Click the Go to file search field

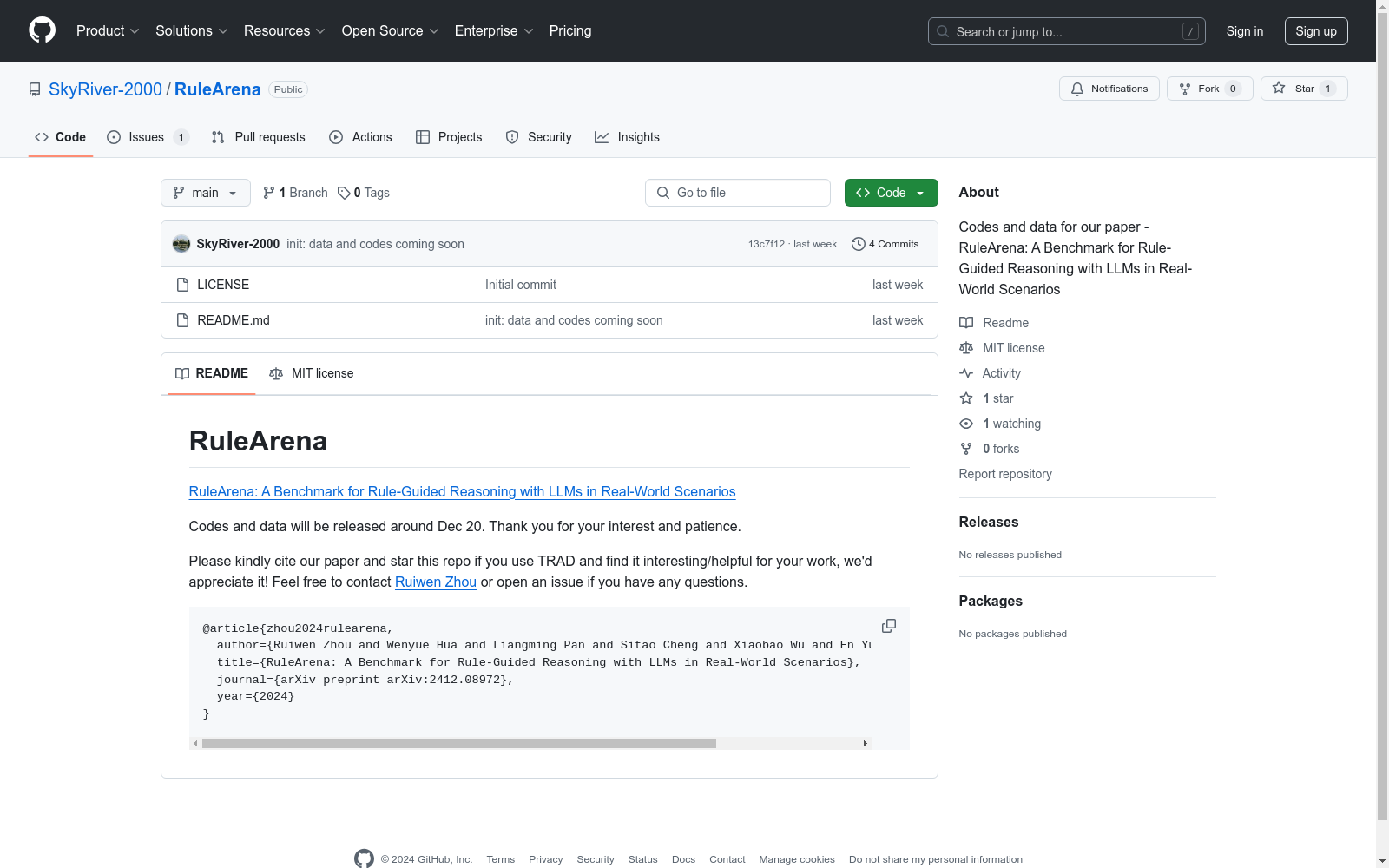click(738, 193)
